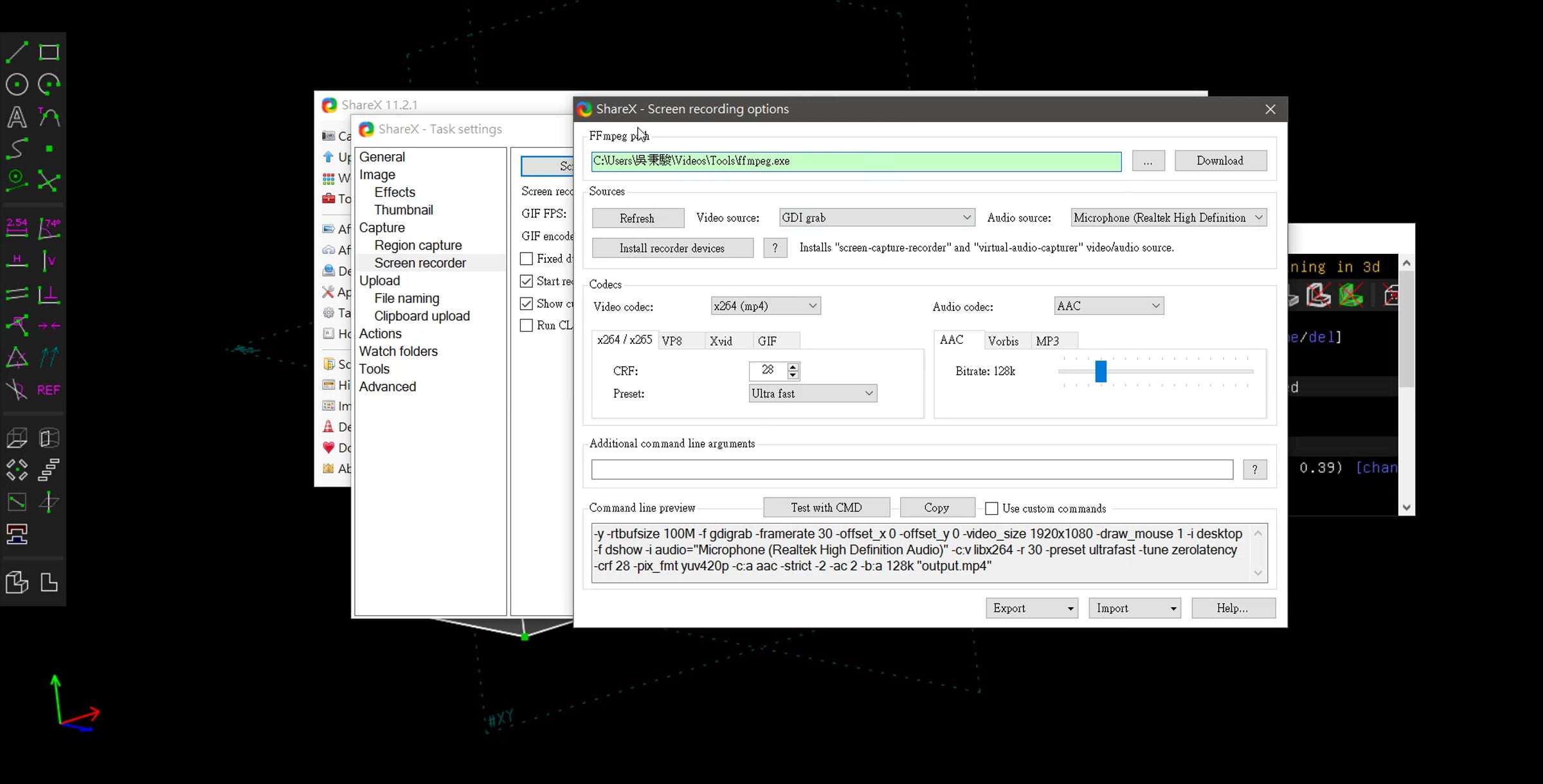Screen dimensions: 1543x784
Task: Select the angle dimension tool icon
Action: point(49,227)
